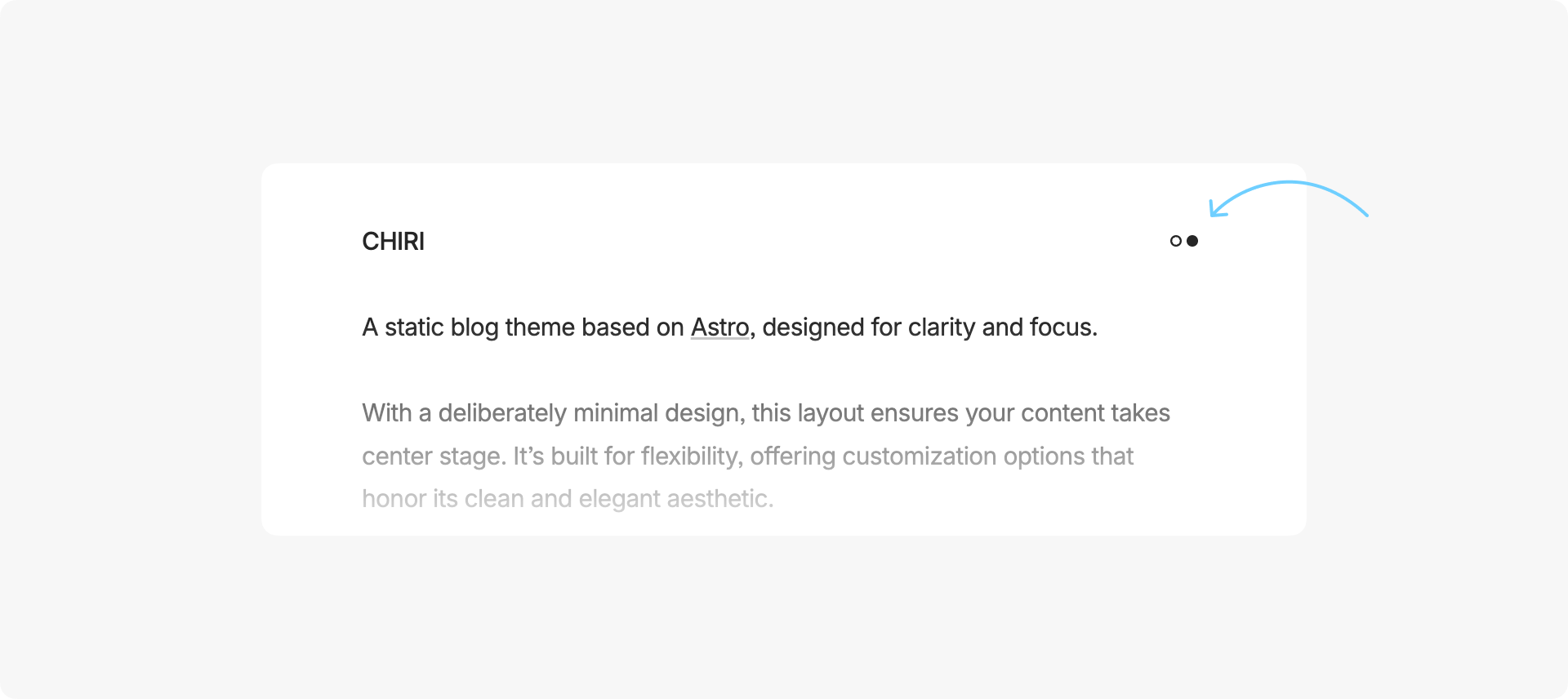Click the black filled circle in the header
1568x699 pixels.
1192,241
